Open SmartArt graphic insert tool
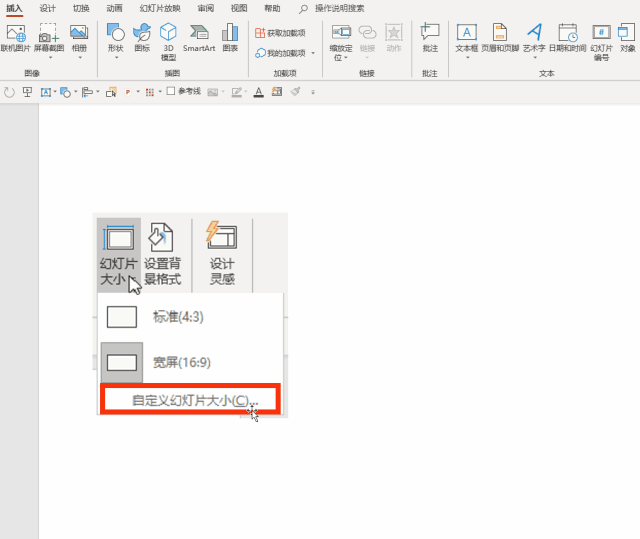This screenshot has width=640, height=539. point(199,38)
